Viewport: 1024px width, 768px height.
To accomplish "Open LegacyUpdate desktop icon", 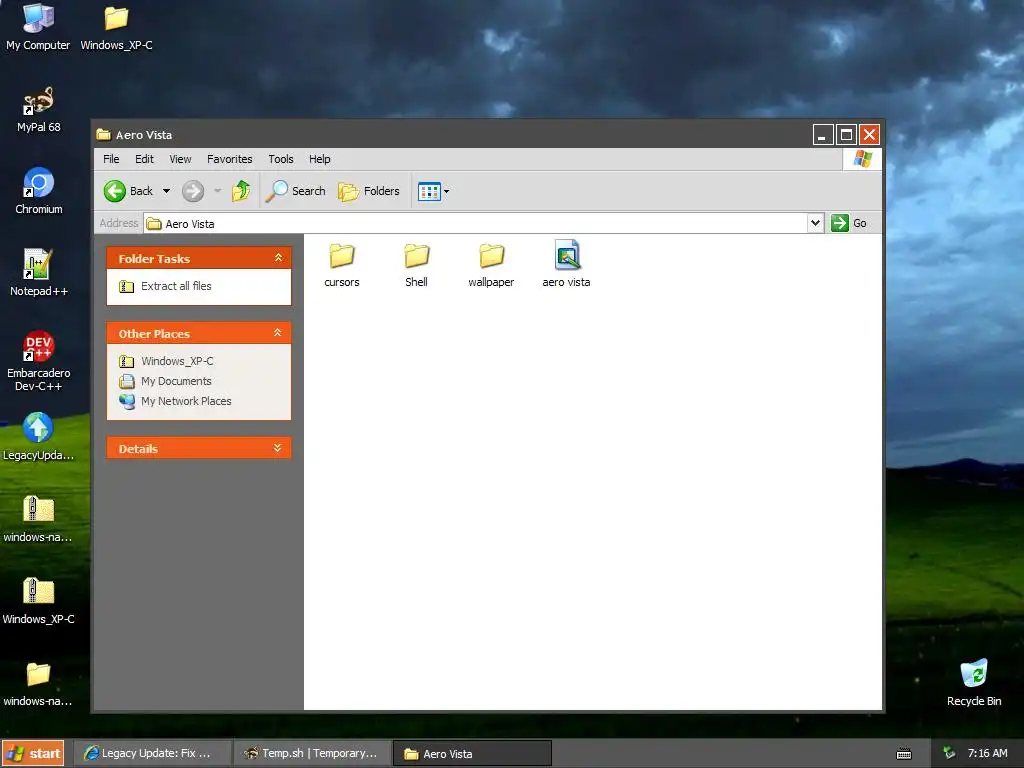I will point(38,437).
